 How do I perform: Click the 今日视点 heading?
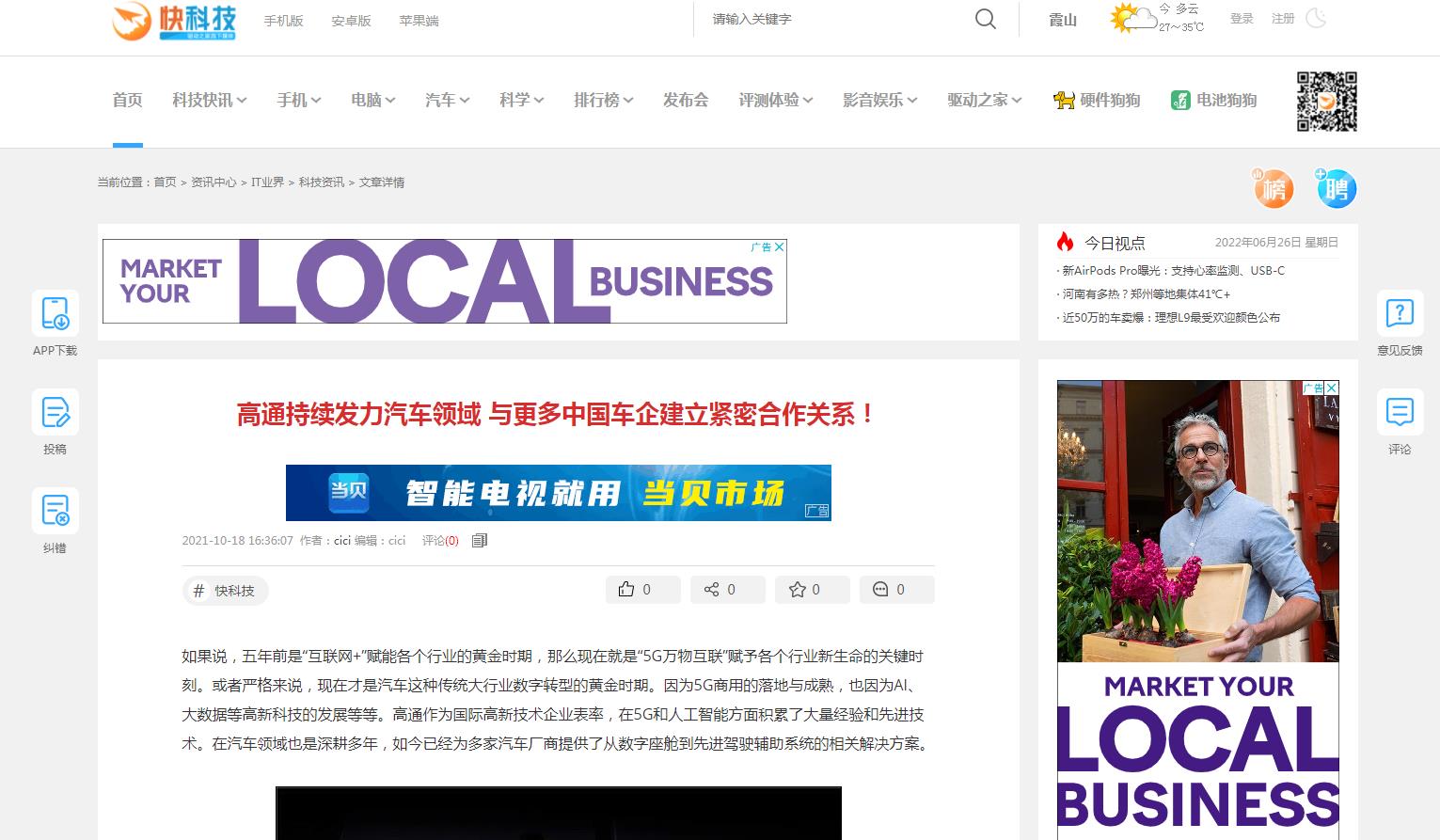point(1115,243)
